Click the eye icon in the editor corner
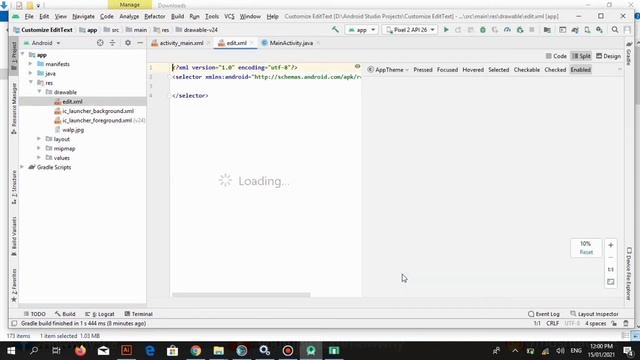 (x=357, y=66)
